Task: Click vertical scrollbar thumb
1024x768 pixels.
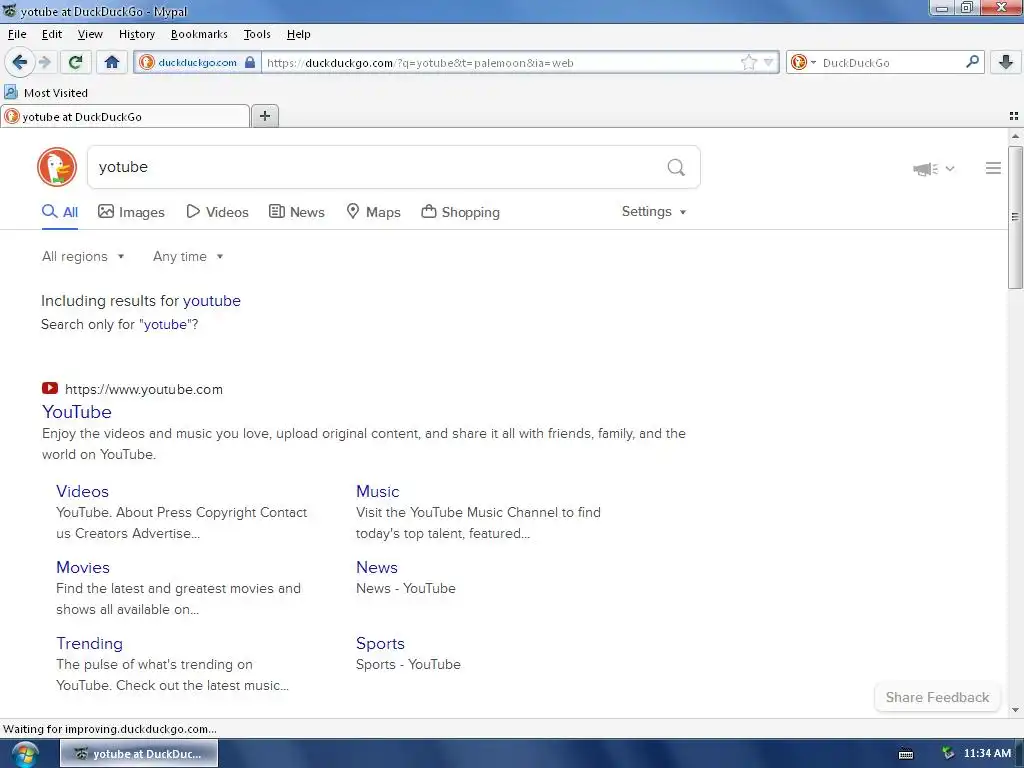Action: [1015, 217]
